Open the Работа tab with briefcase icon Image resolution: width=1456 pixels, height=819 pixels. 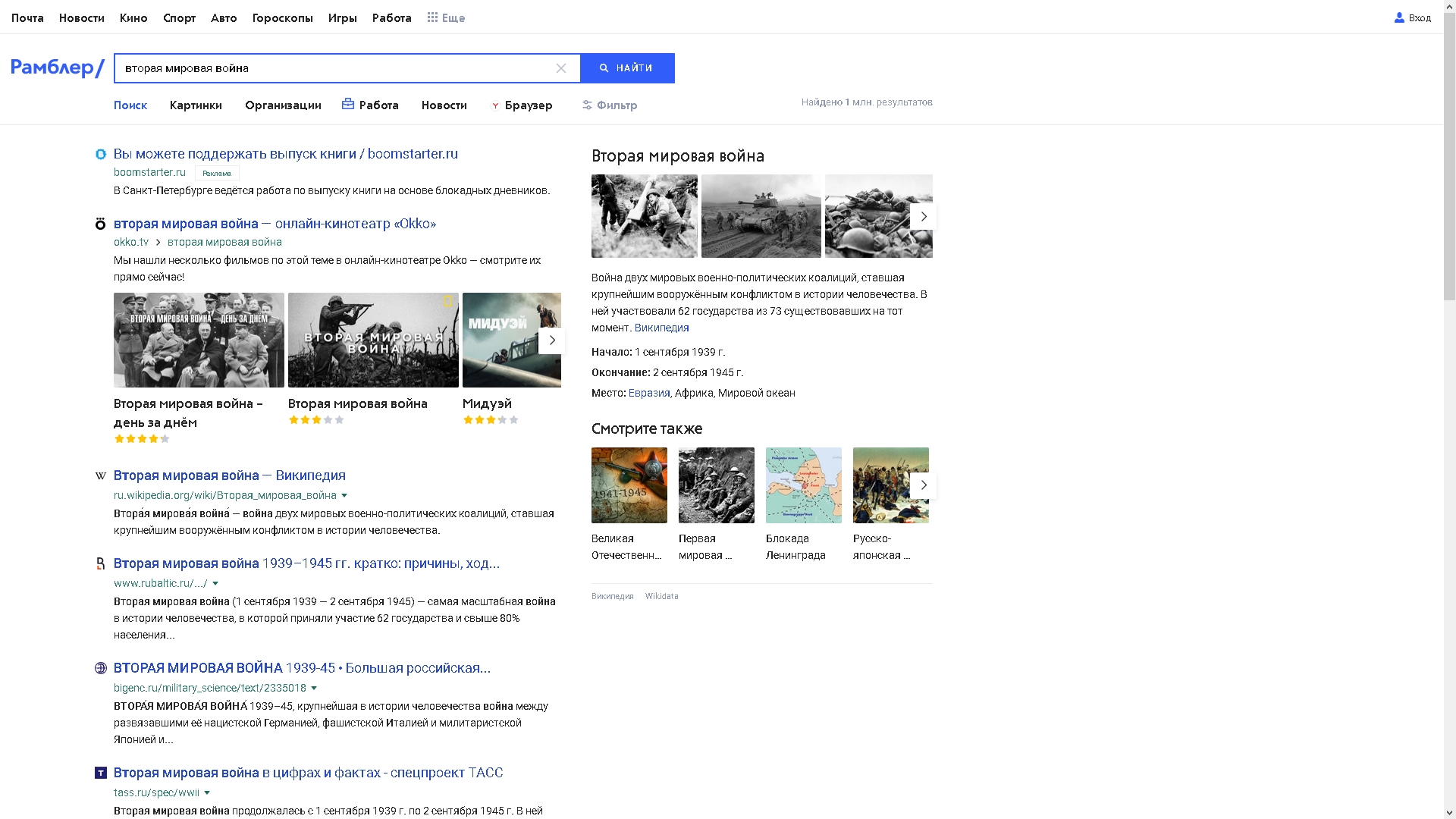[x=370, y=105]
